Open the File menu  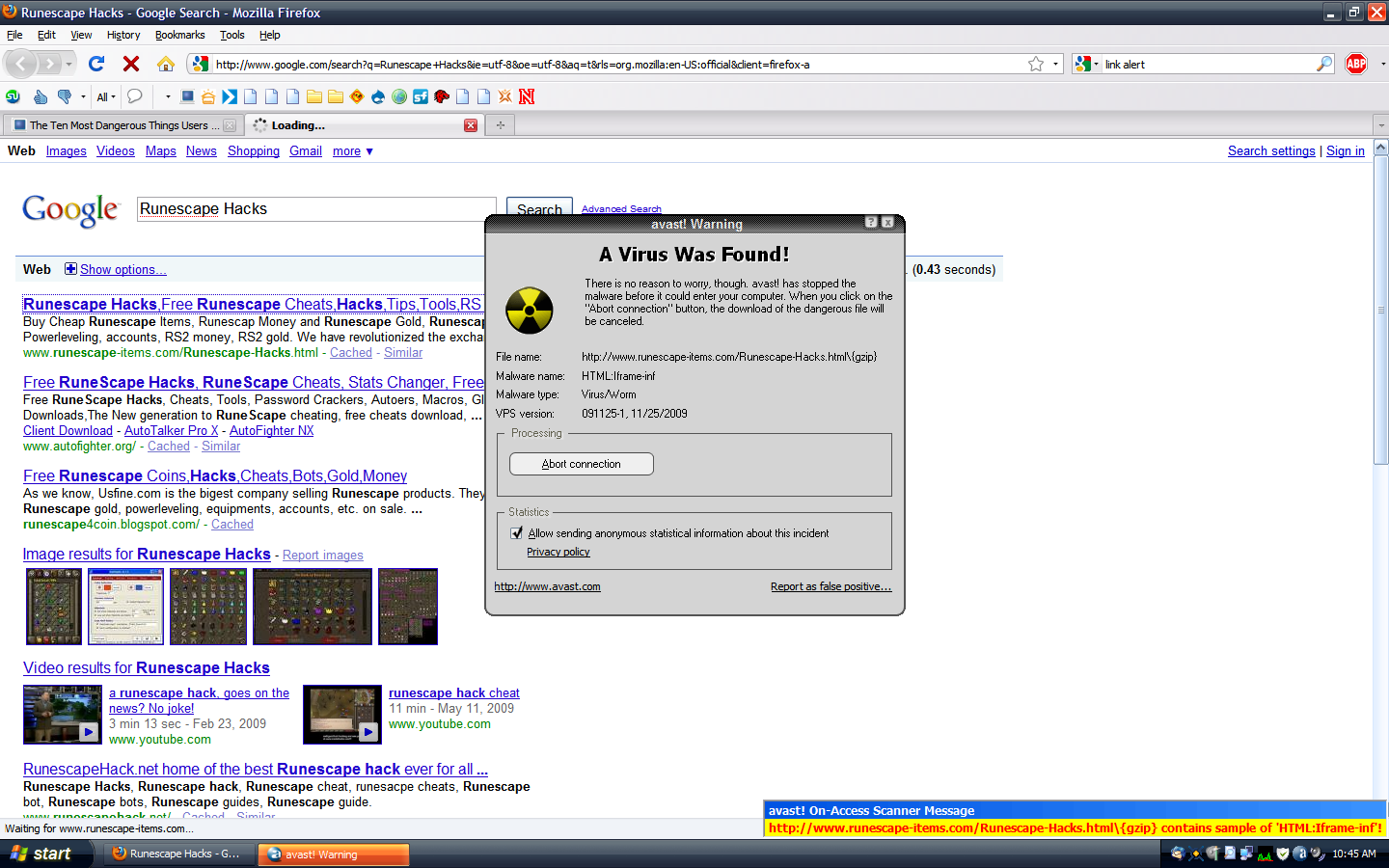(x=14, y=35)
